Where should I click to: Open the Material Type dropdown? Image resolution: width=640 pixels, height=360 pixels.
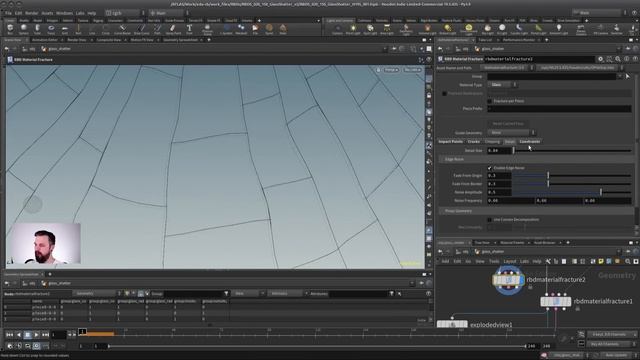[503, 84]
